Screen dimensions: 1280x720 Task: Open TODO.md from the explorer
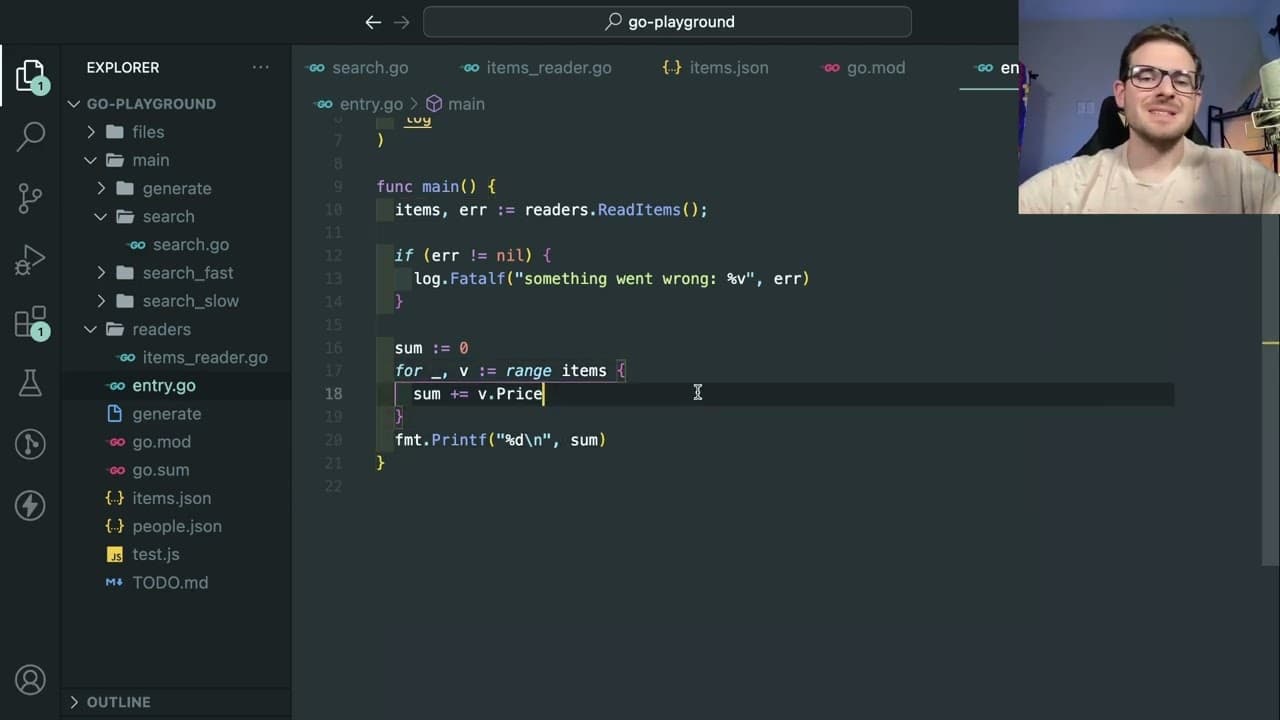point(171,583)
